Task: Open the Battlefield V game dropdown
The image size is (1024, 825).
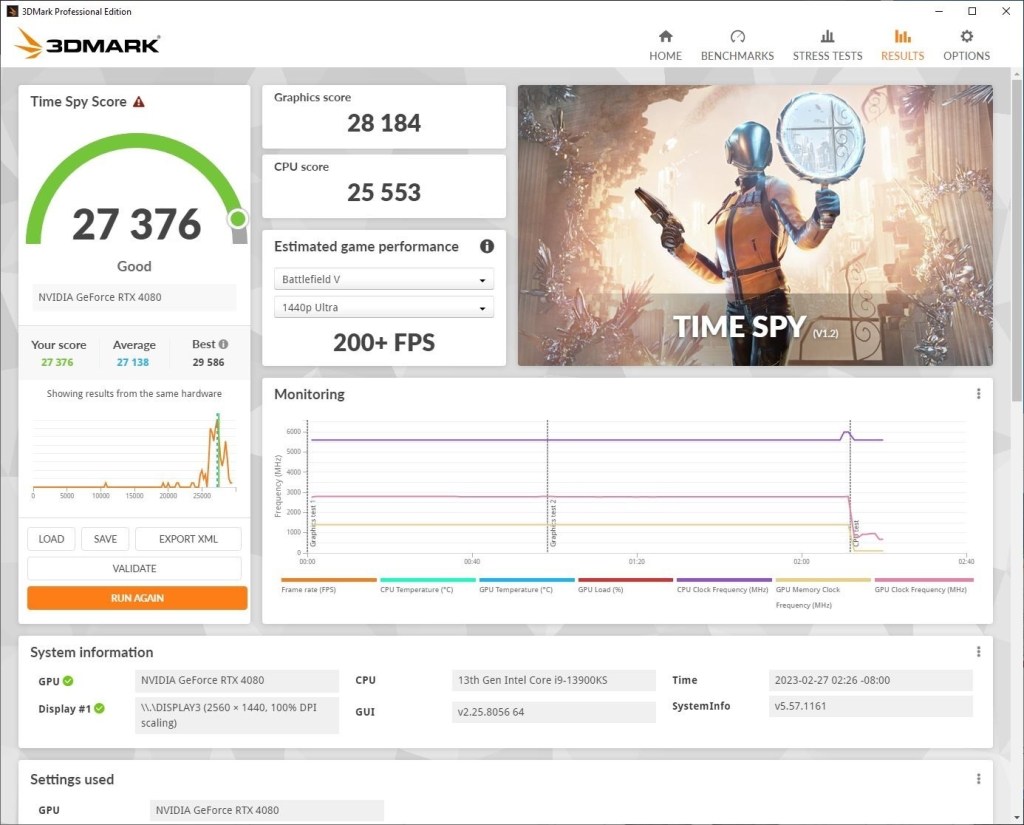Action: tap(384, 279)
